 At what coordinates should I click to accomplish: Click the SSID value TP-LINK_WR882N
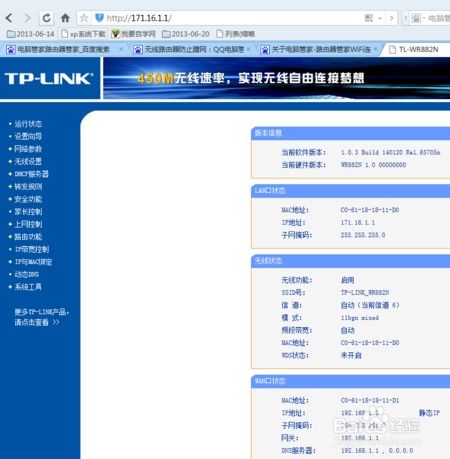click(x=365, y=293)
